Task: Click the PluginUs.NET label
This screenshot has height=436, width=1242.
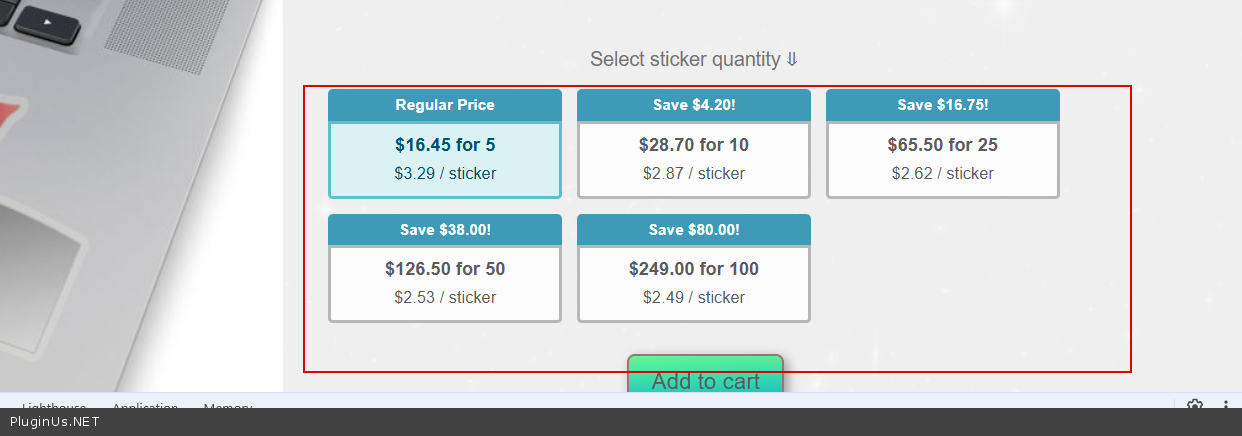Action: click(x=54, y=422)
